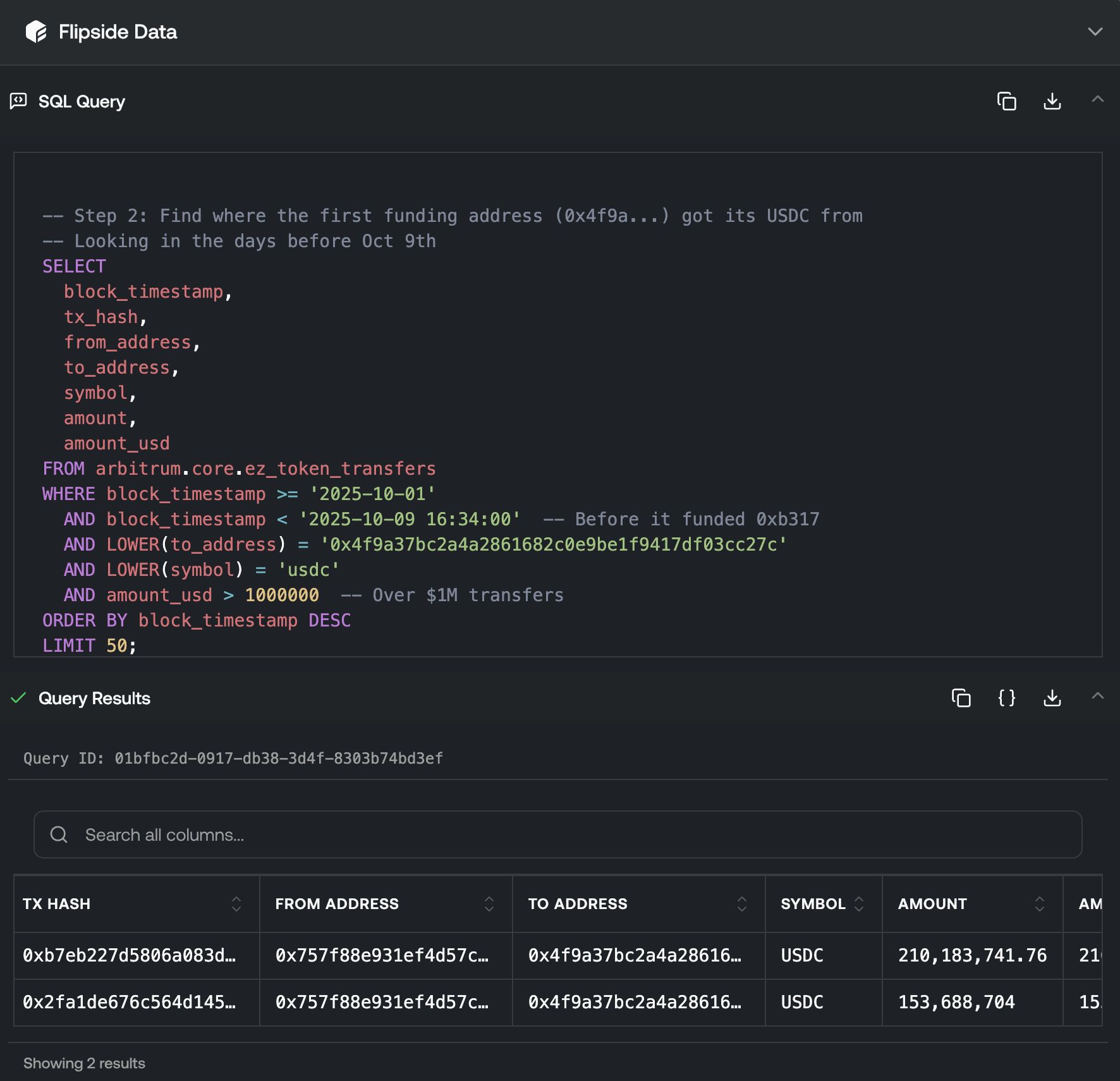Collapse the Query Results section
The width and height of the screenshot is (1120, 1081).
point(1097,696)
